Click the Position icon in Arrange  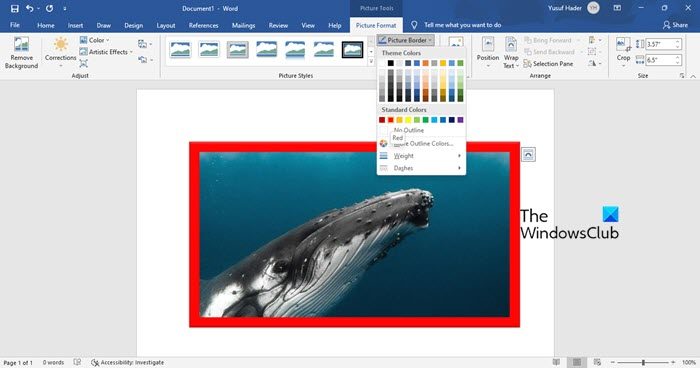pyautogui.click(x=488, y=45)
